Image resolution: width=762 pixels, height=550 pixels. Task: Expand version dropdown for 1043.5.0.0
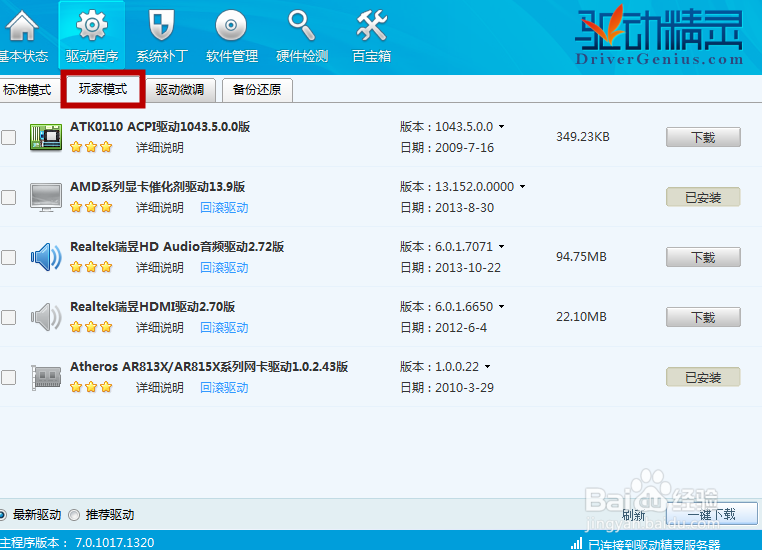click(502, 126)
